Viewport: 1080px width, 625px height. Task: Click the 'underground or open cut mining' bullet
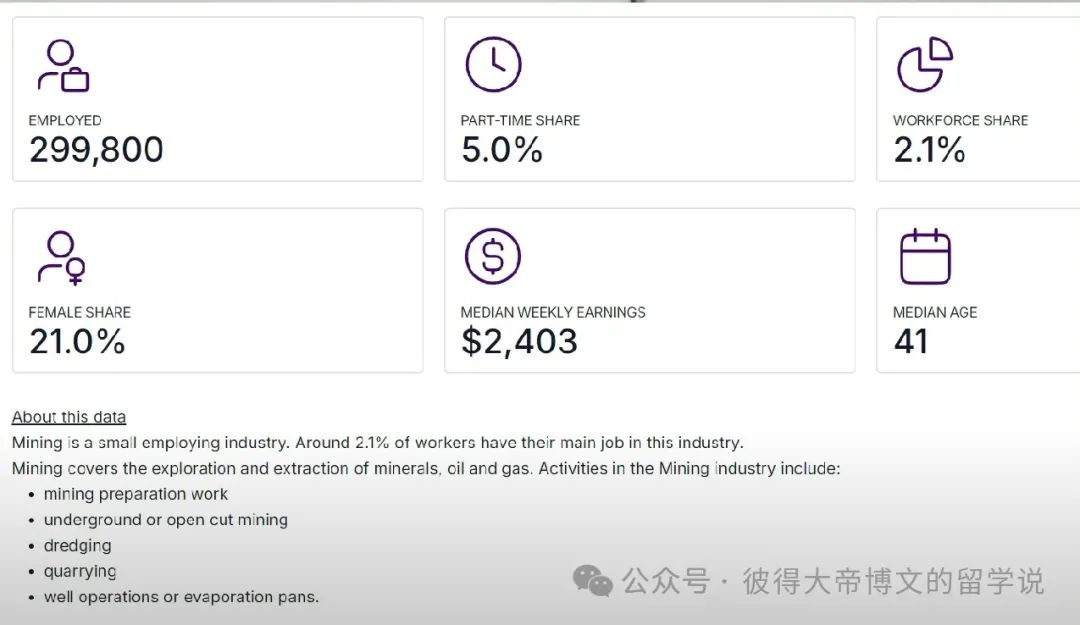pos(166,520)
